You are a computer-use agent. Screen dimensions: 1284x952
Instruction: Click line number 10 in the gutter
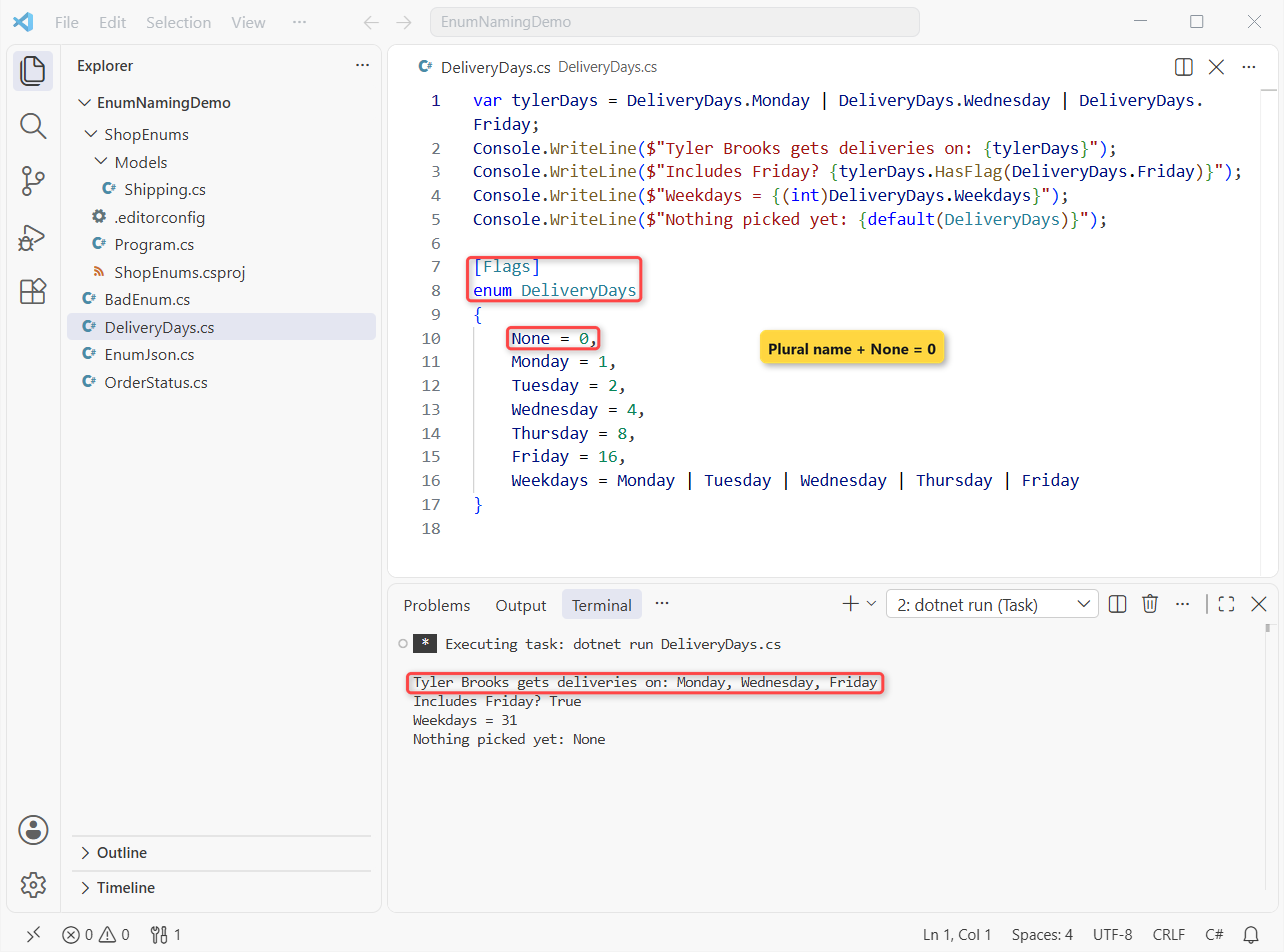[x=431, y=338]
